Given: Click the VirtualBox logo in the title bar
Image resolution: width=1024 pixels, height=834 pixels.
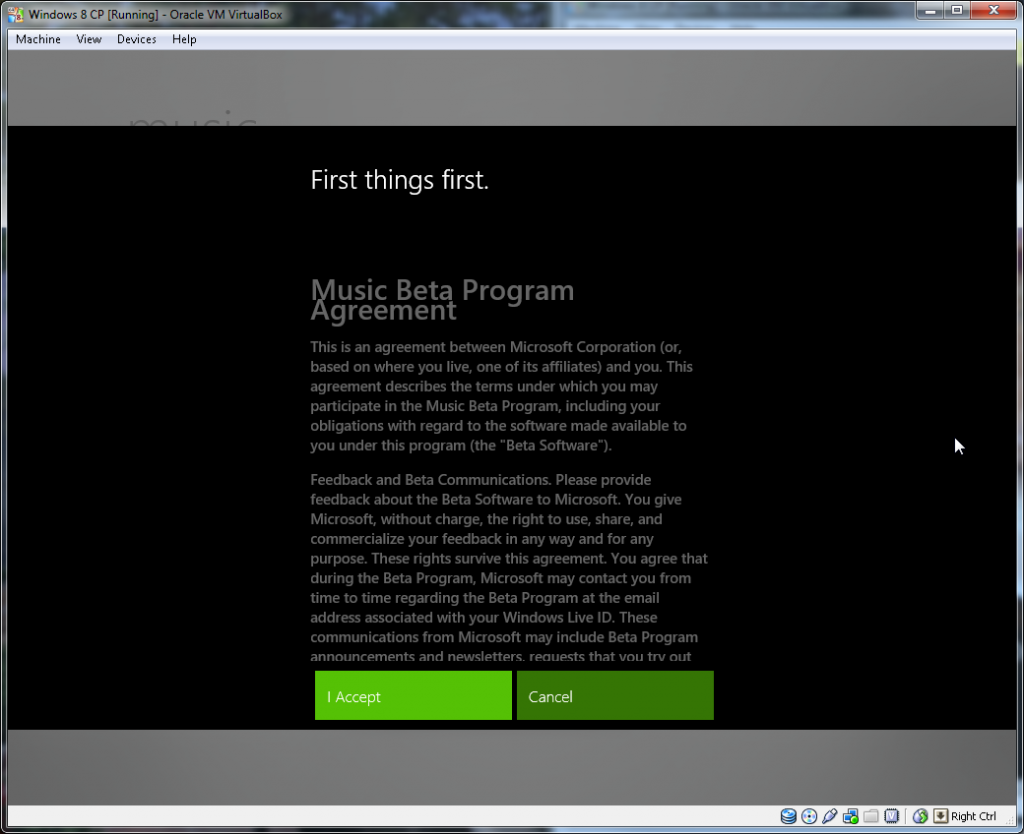Looking at the screenshot, I should tap(14, 14).
